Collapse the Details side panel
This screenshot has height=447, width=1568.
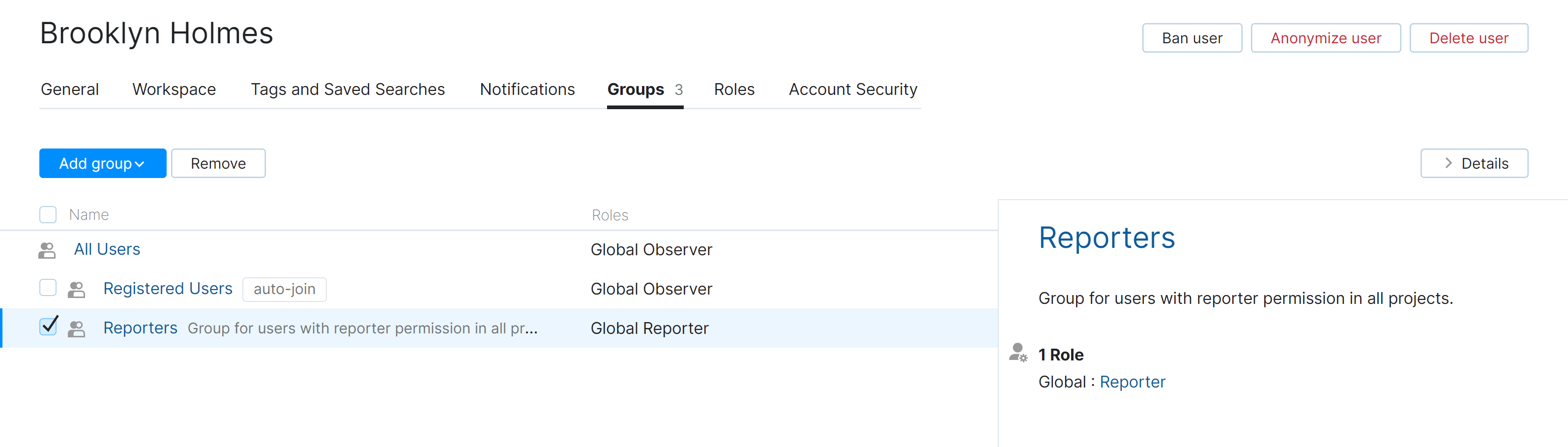click(x=1474, y=163)
